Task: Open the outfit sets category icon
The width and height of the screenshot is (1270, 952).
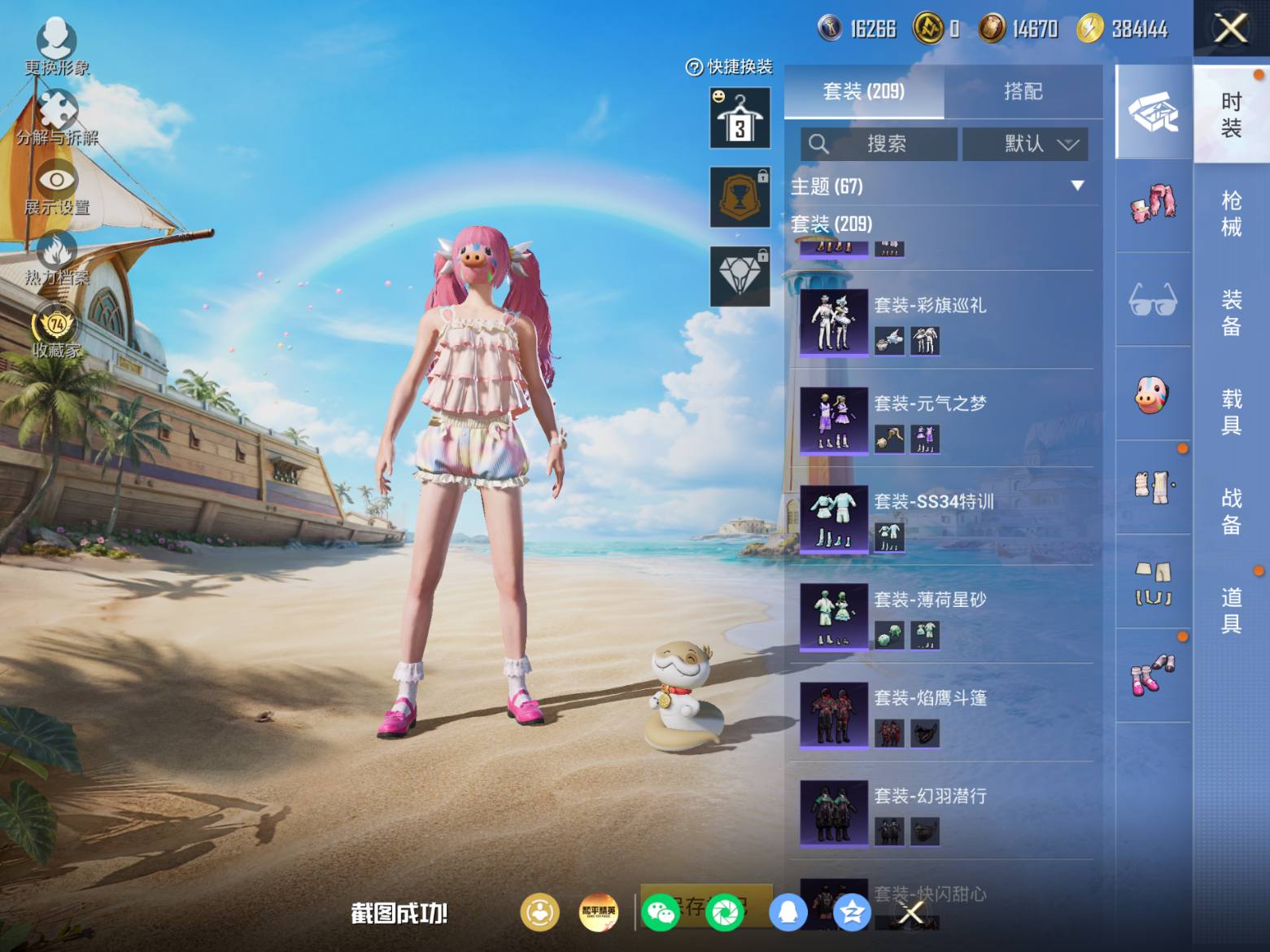Action: 1153,112
